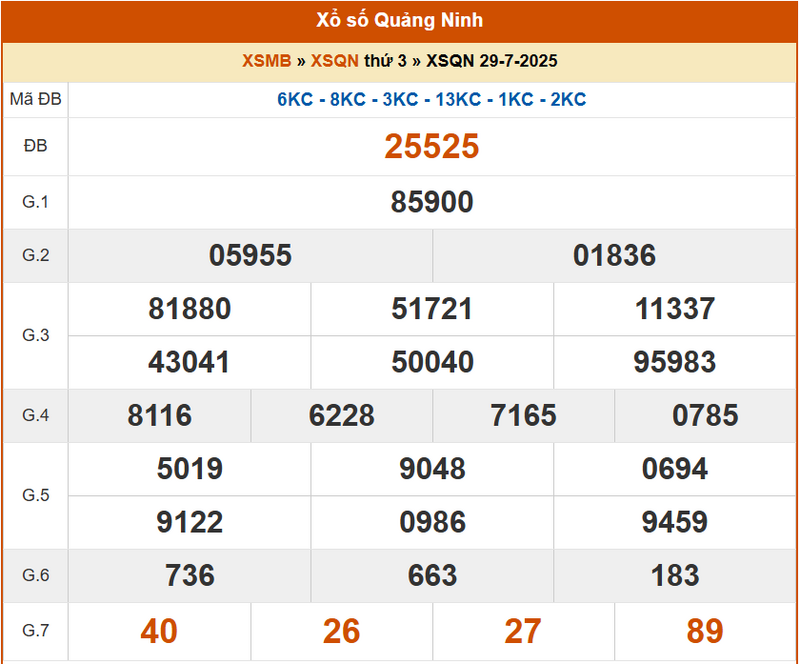Click the 'Xổ số Quảng Ninh' header title
Image resolution: width=800 pixels, height=664 pixels.
point(399,20)
